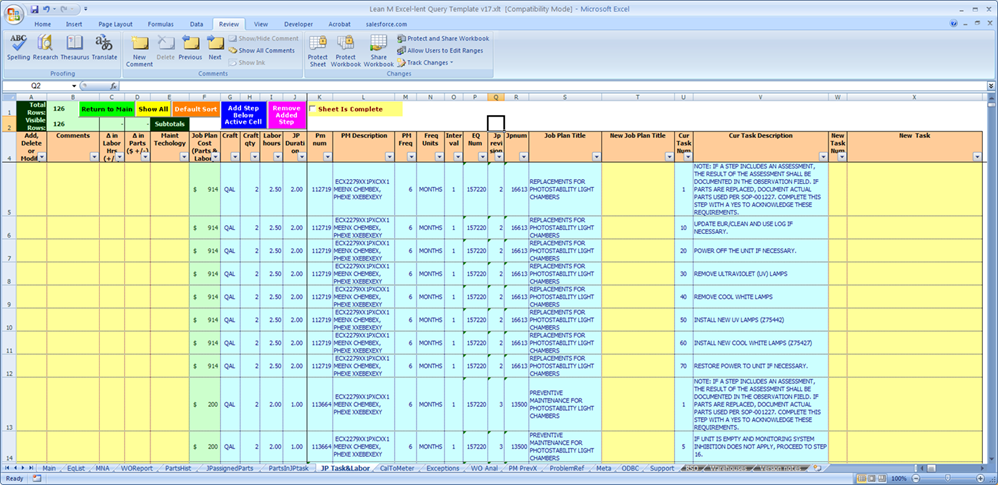This screenshot has width=998, height=485.
Task: Open the Formulas ribbon tab
Action: pyautogui.click(x=160, y=24)
